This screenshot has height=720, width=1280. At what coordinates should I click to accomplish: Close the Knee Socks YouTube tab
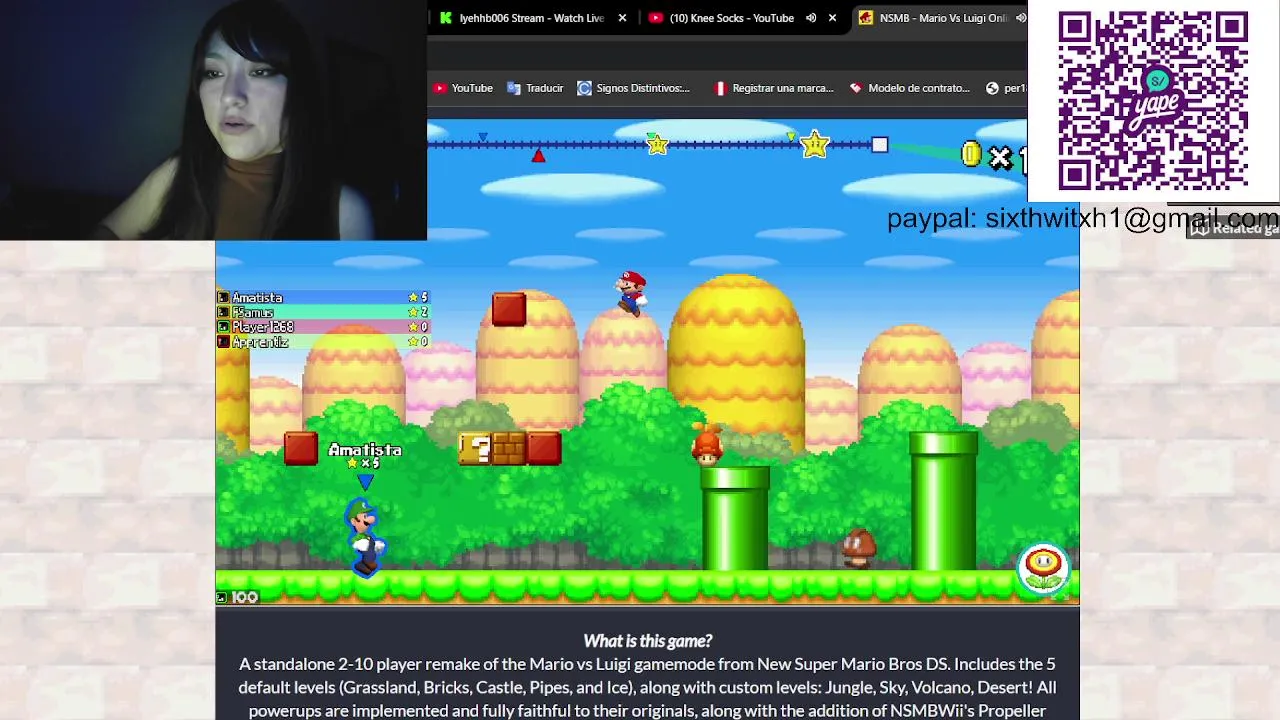pos(832,18)
